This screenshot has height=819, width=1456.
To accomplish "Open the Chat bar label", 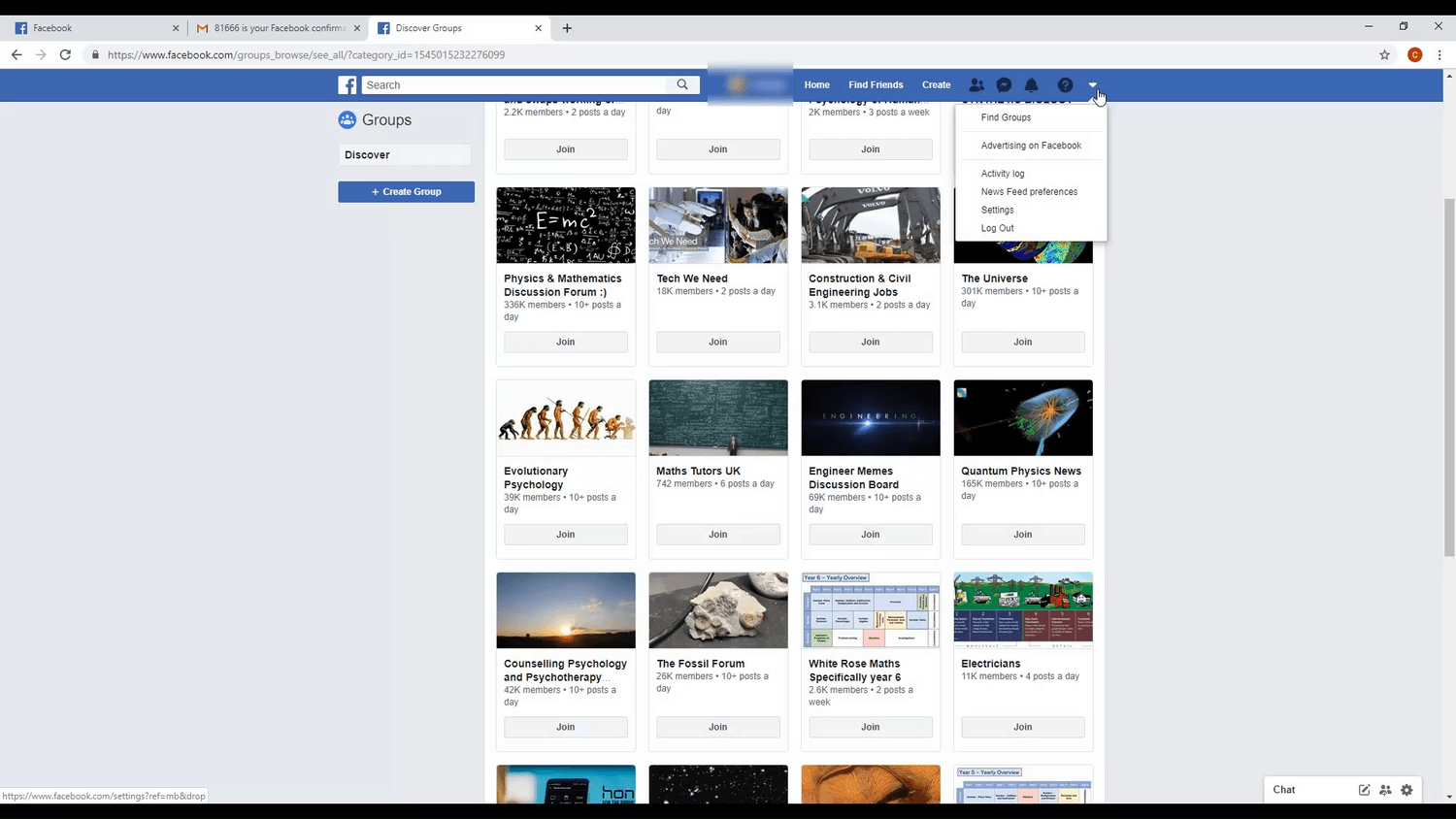I will pyautogui.click(x=1284, y=790).
